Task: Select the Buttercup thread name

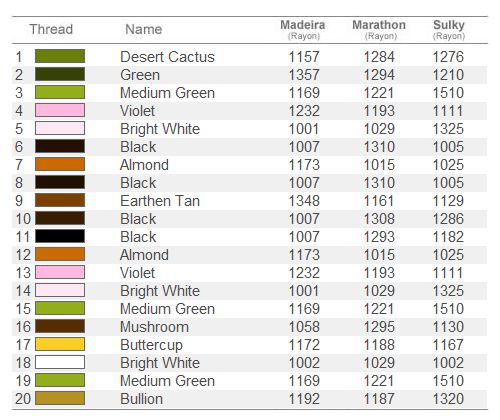Action: point(151,345)
